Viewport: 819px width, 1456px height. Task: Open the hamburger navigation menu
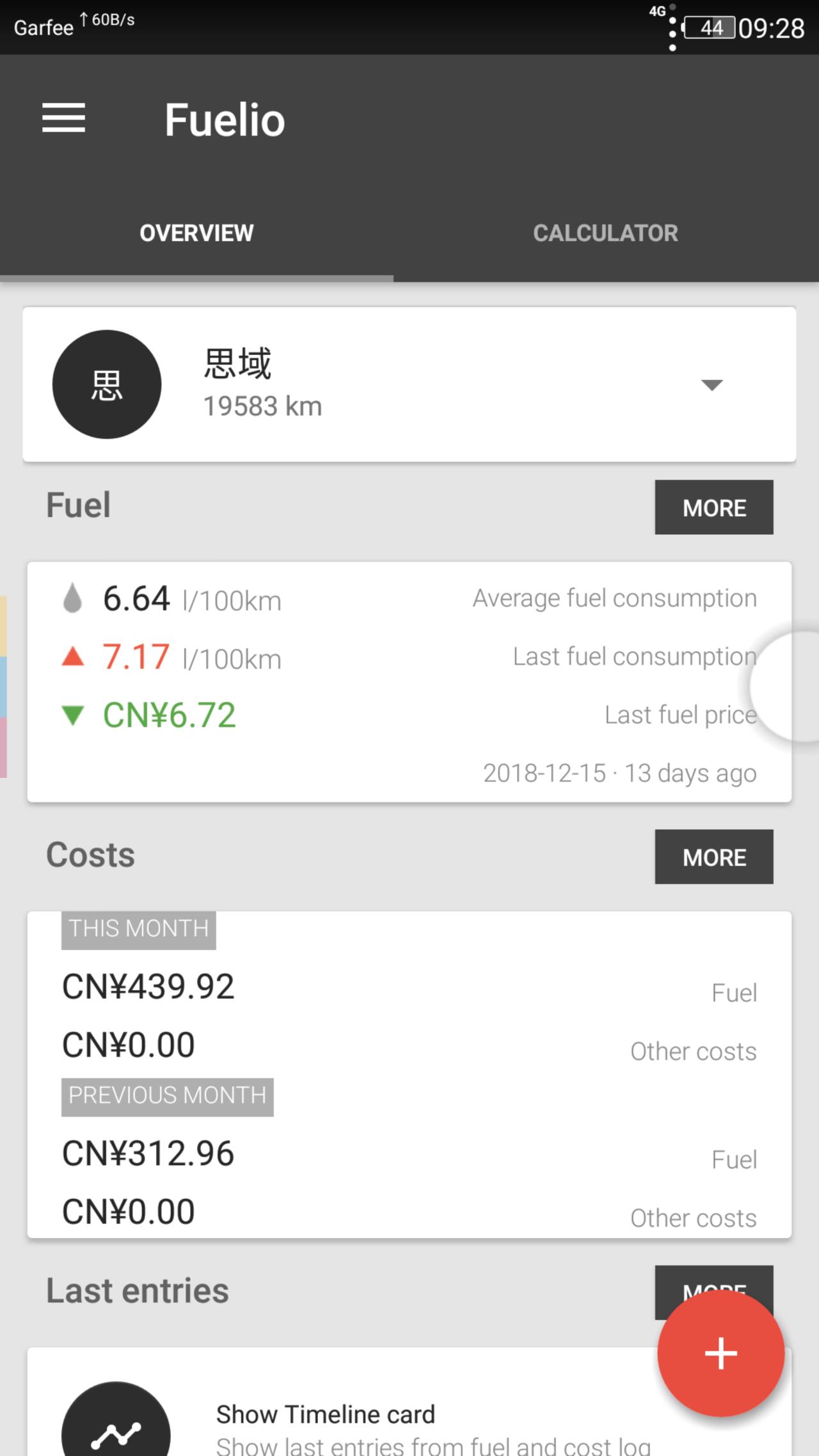tap(64, 118)
